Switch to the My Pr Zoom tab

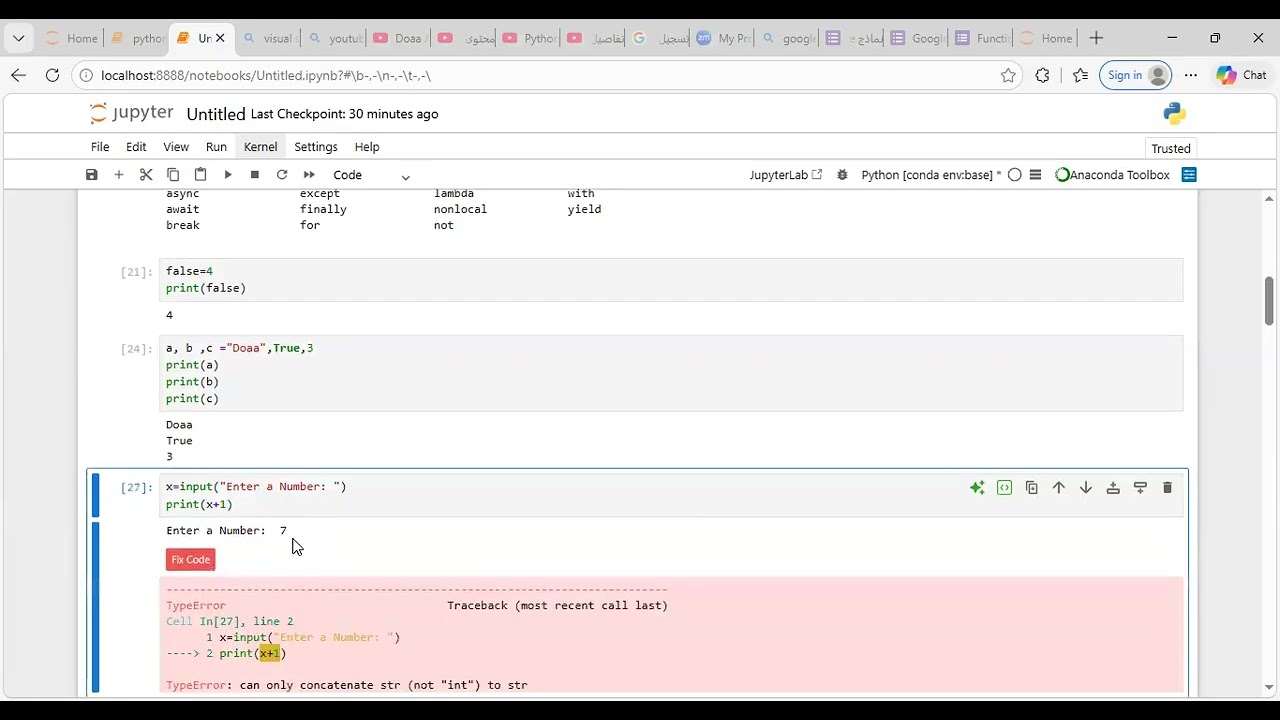723,38
